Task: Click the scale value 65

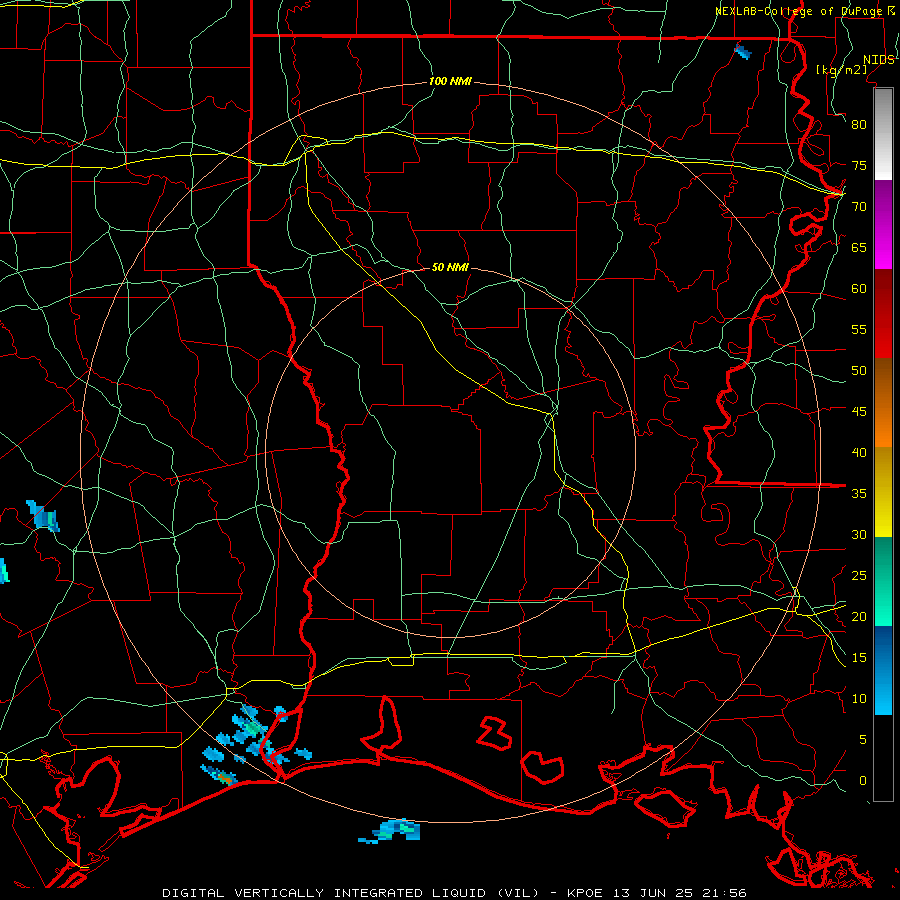Action: (x=859, y=248)
